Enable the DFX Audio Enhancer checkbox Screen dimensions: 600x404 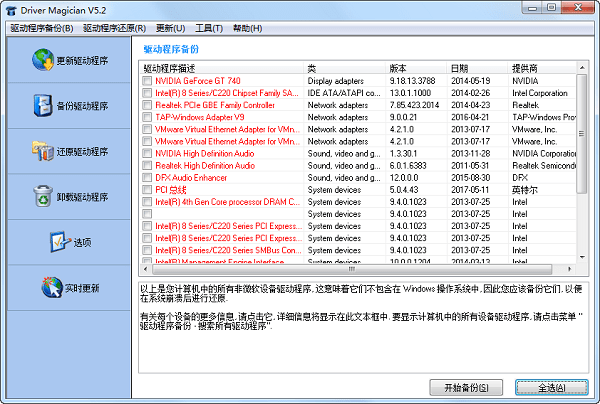tap(147, 177)
